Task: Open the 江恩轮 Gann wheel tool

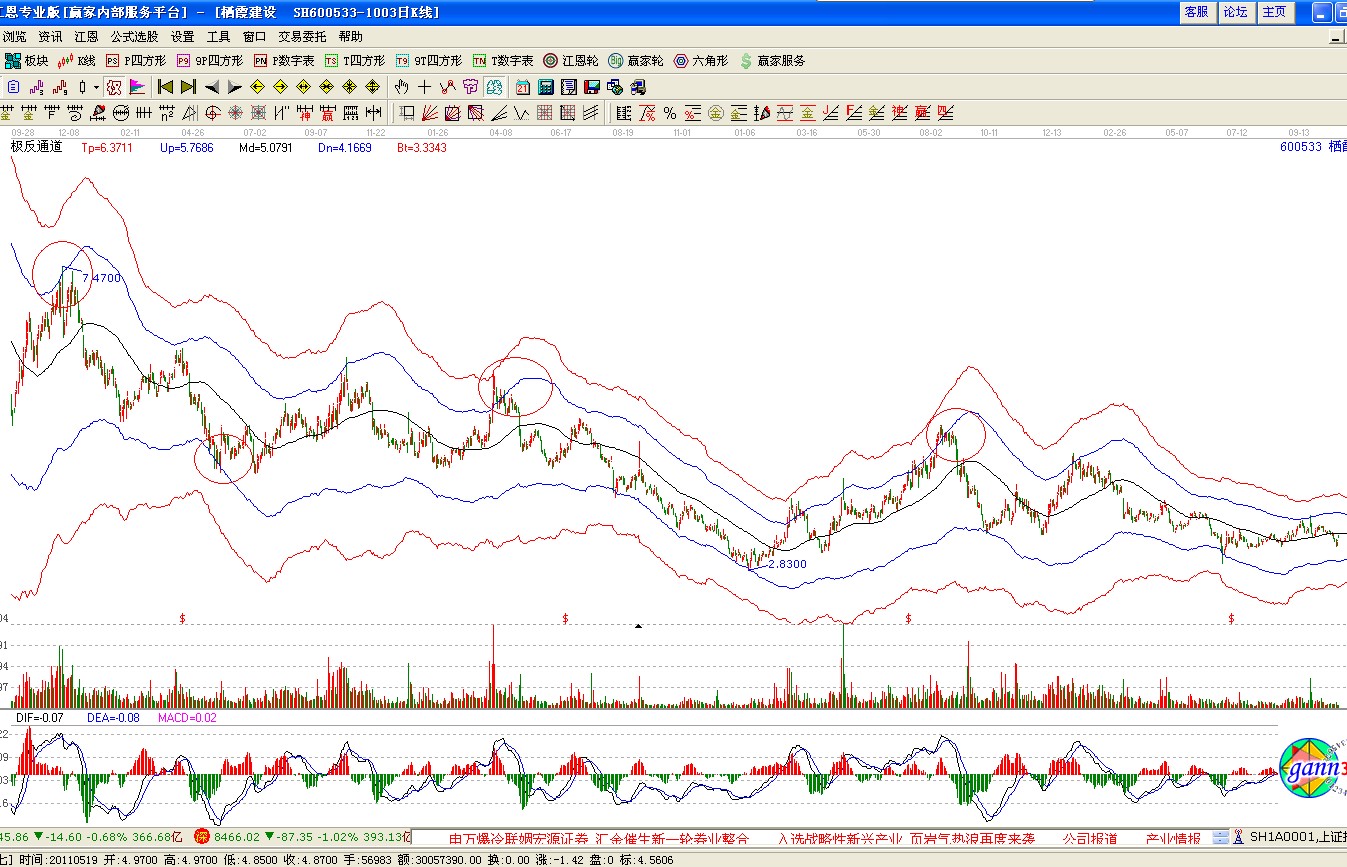Action: click(571, 61)
